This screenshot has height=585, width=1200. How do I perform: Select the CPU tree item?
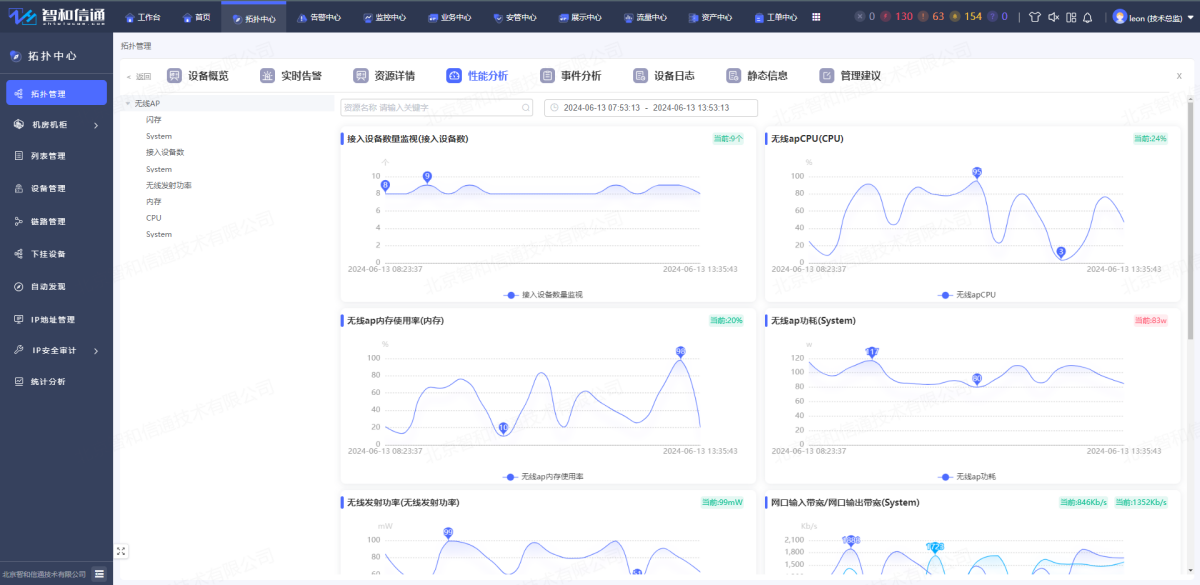(x=153, y=217)
